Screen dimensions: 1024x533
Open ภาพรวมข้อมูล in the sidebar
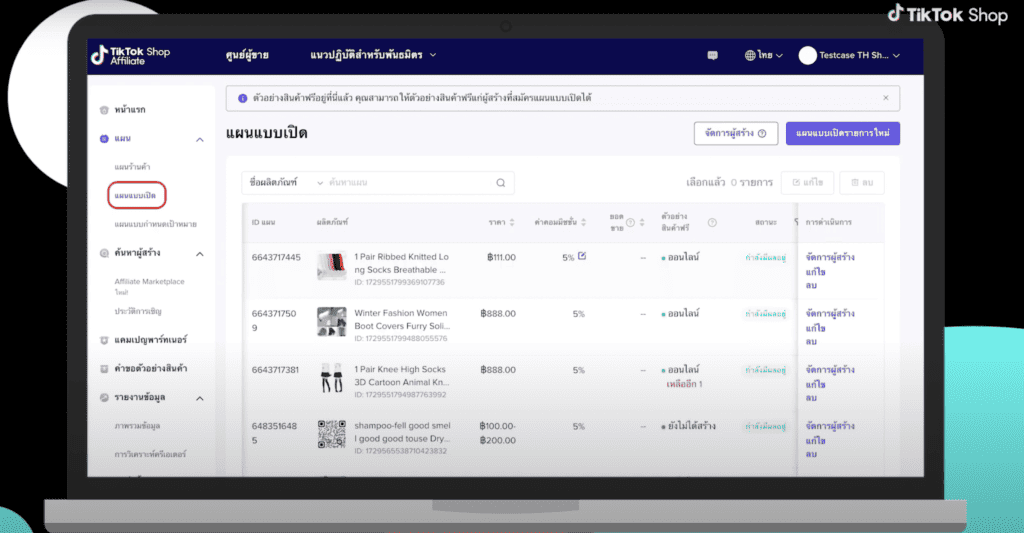click(137, 426)
